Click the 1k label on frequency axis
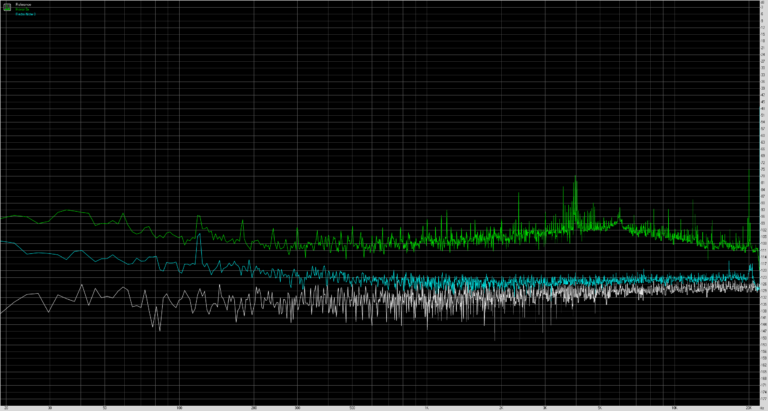This screenshot has height=411, width=768. (x=427, y=408)
